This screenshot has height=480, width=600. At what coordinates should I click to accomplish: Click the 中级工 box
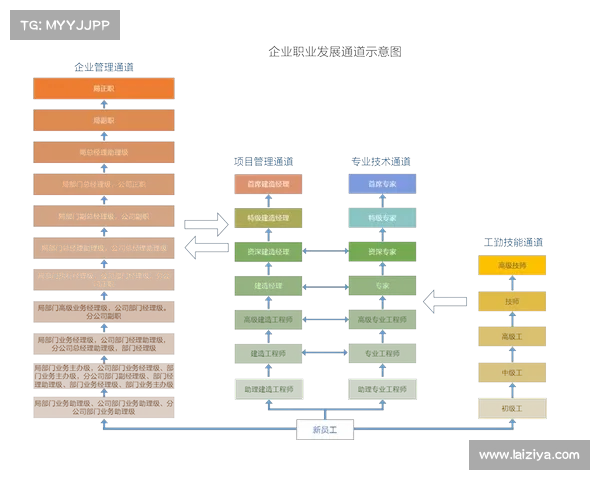click(512, 373)
